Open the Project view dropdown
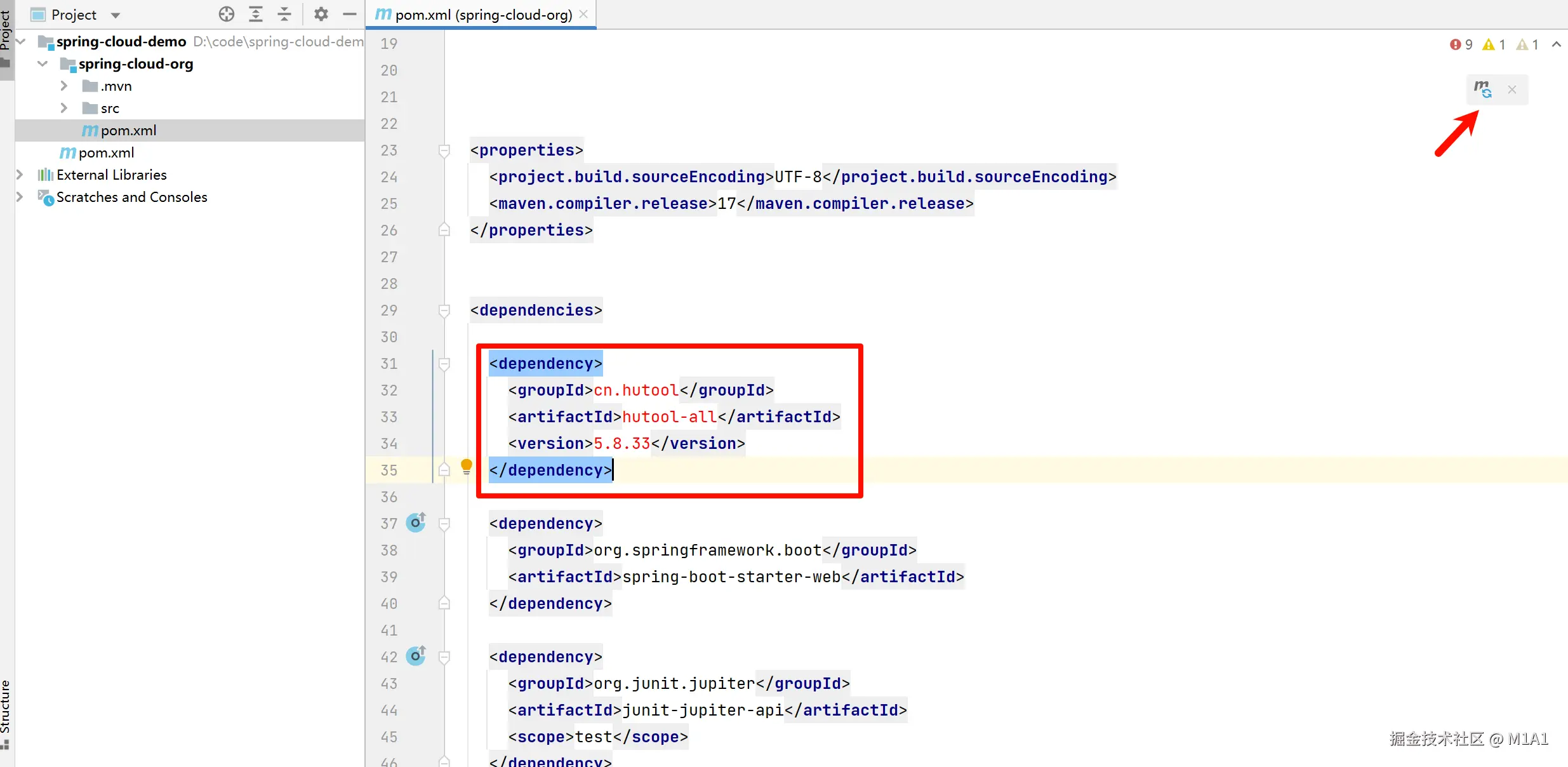Screen dimensions: 1568x767 (115, 15)
